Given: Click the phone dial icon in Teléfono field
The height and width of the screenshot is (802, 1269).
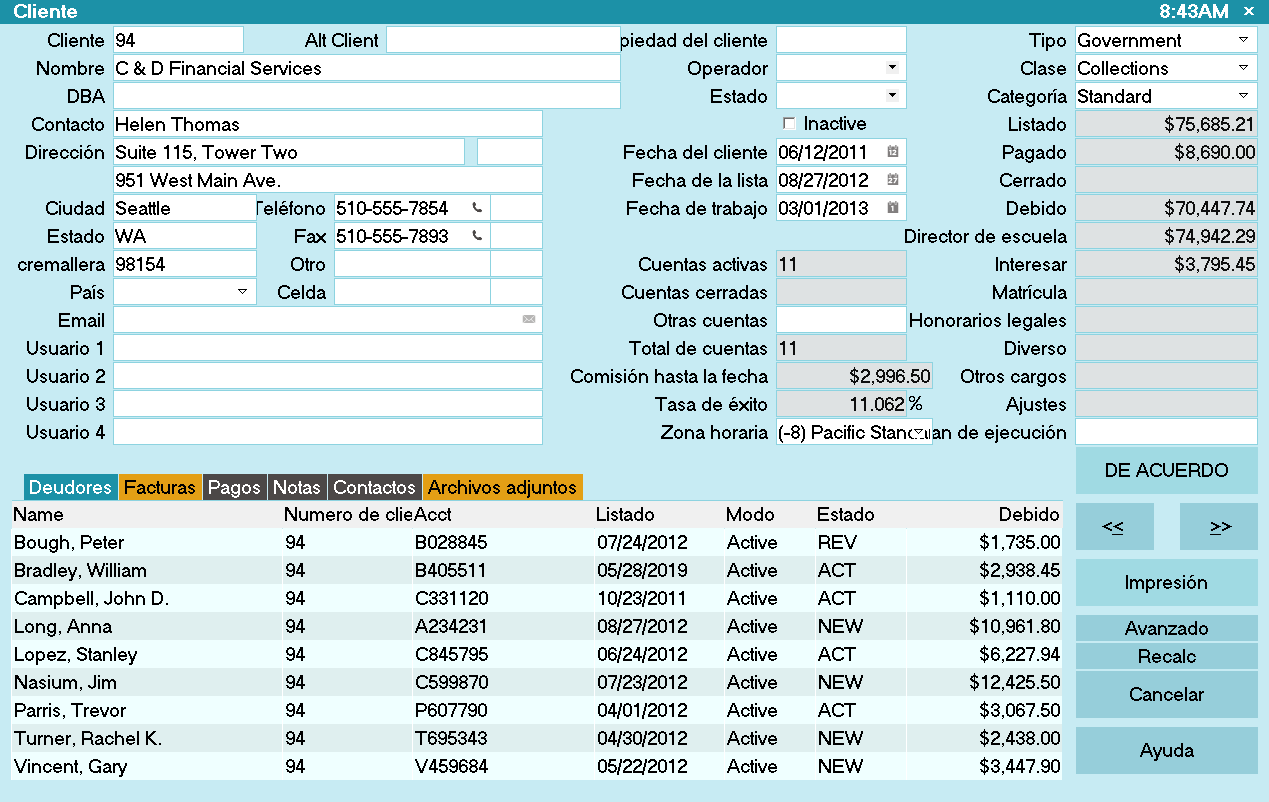Looking at the screenshot, I should 477,208.
